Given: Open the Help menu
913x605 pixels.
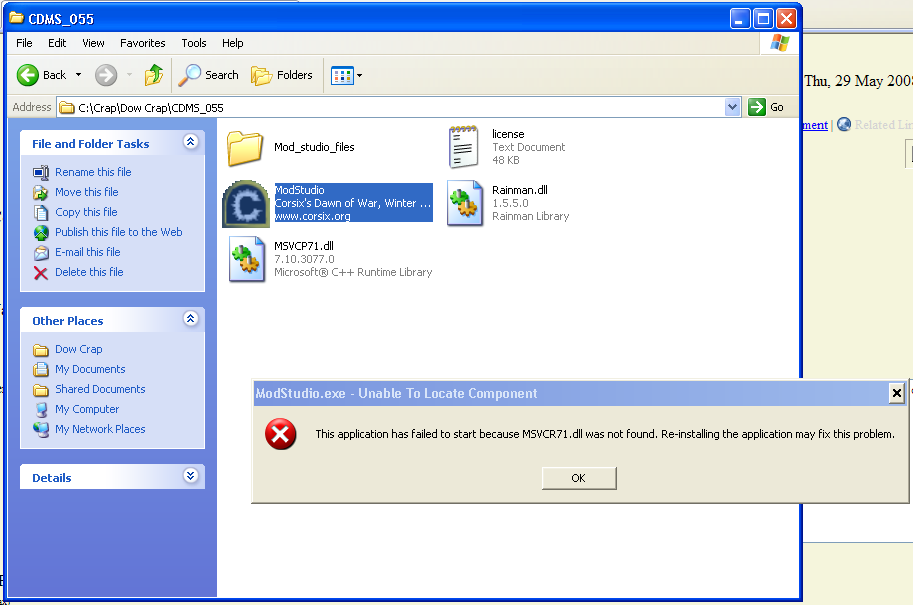Looking at the screenshot, I should click(x=232, y=43).
